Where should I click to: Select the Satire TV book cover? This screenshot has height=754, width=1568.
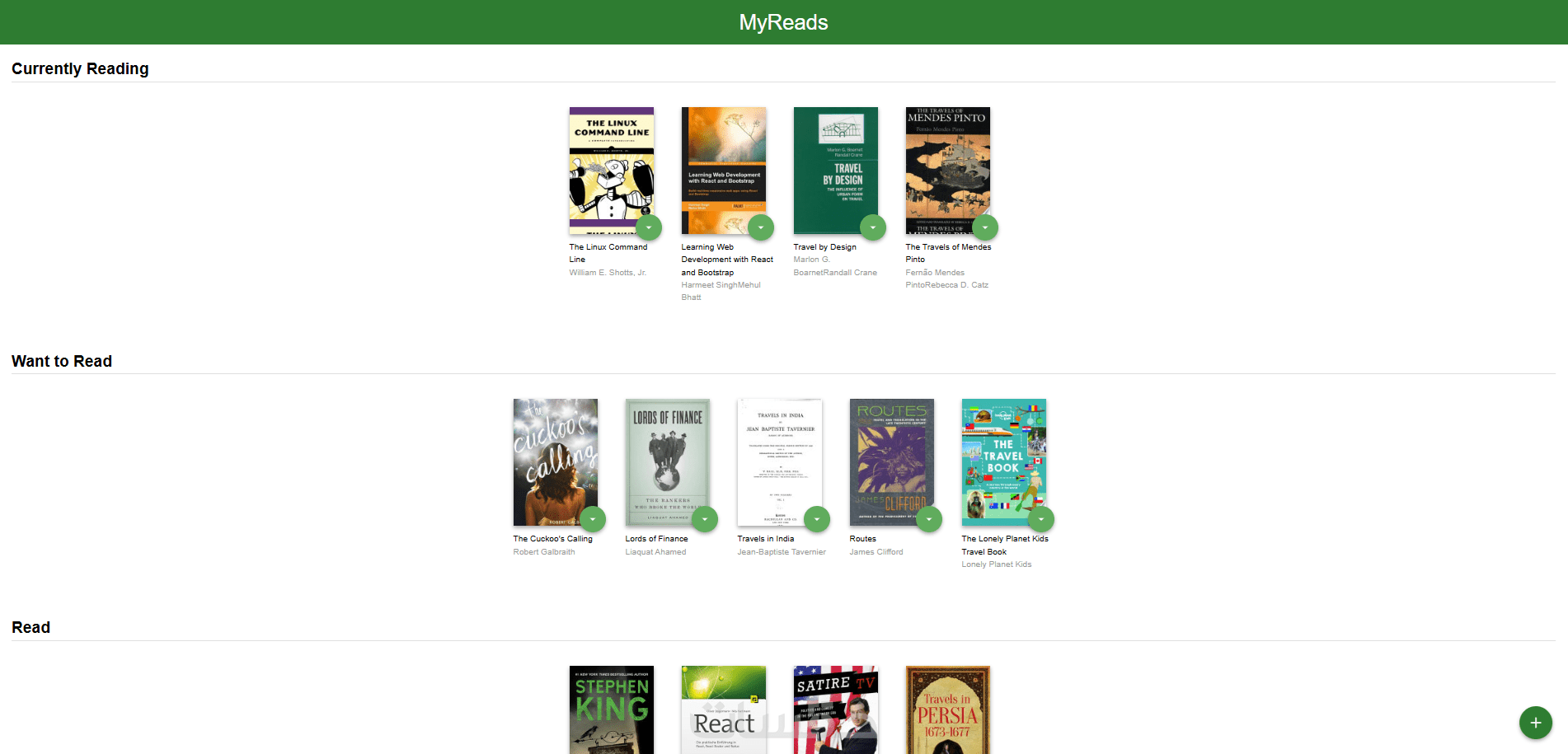point(836,710)
